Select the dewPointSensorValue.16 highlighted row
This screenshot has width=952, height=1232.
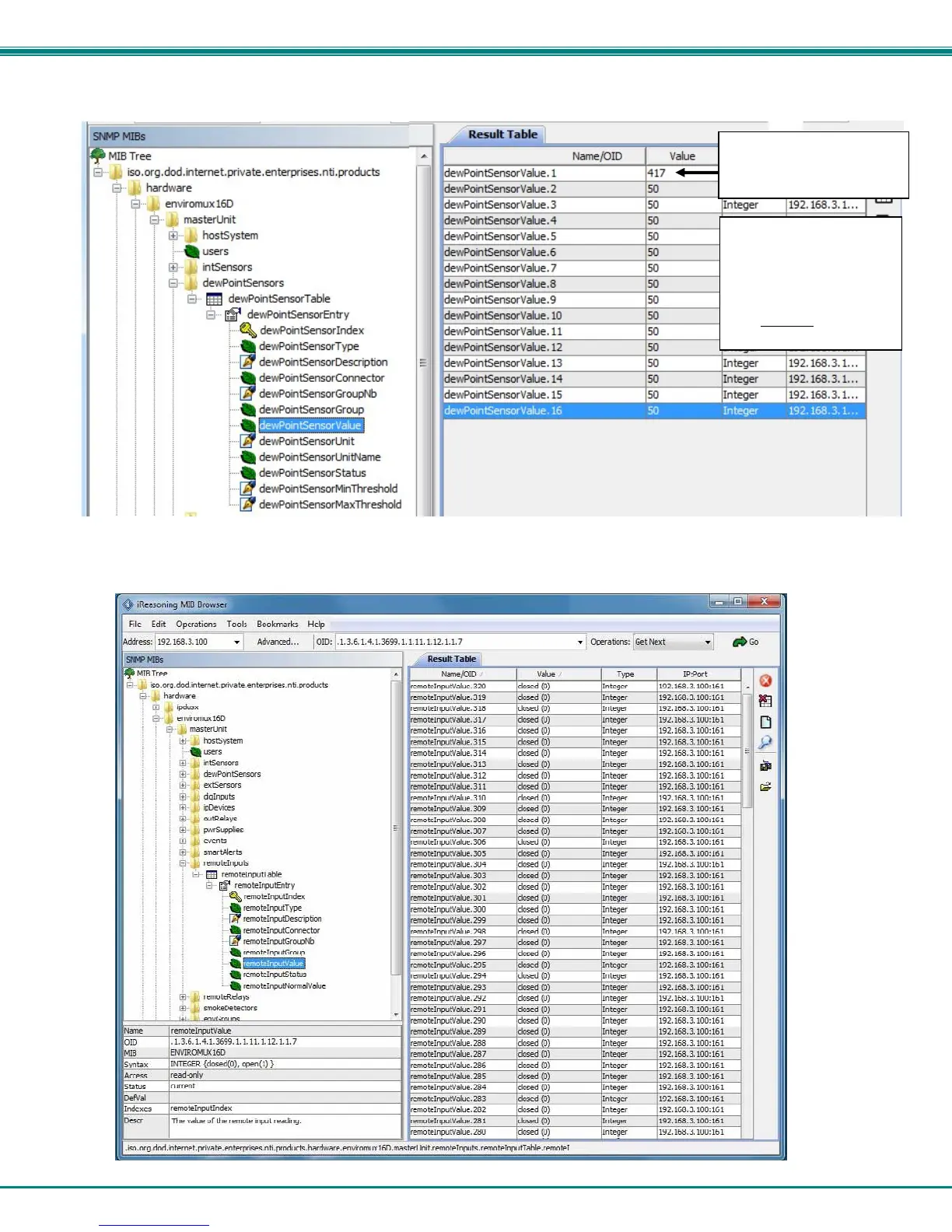click(x=654, y=411)
